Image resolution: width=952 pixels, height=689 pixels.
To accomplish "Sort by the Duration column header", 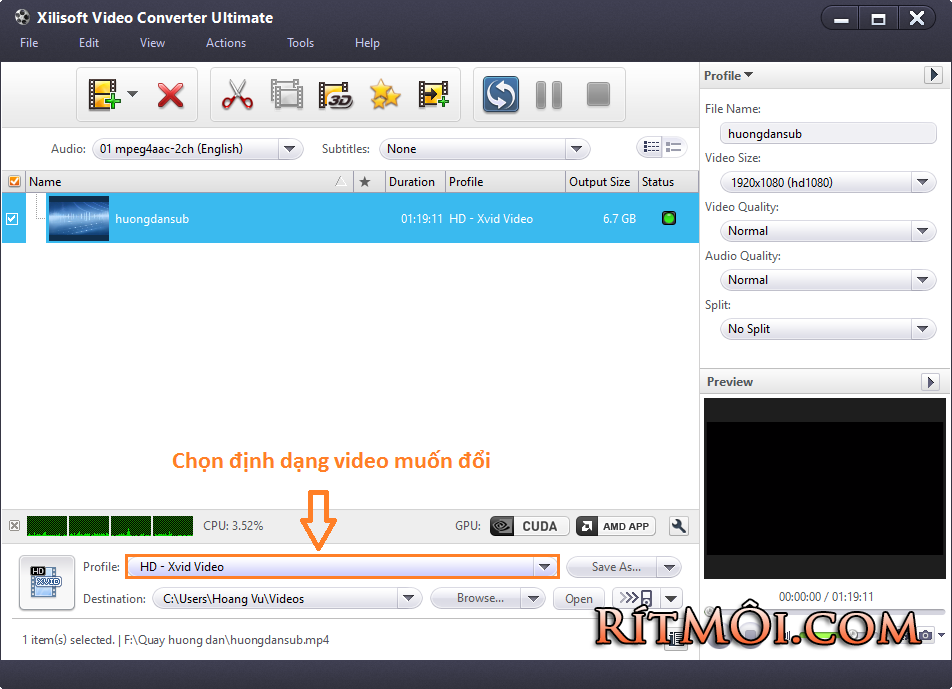I will [415, 182].
